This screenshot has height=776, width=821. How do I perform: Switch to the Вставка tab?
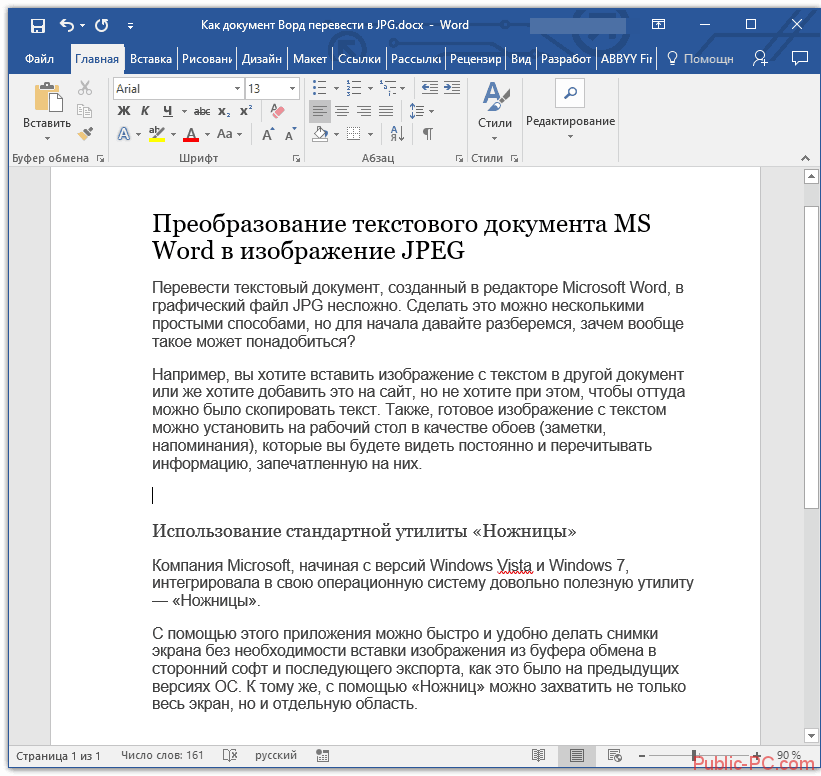click(x=150, y=59)
